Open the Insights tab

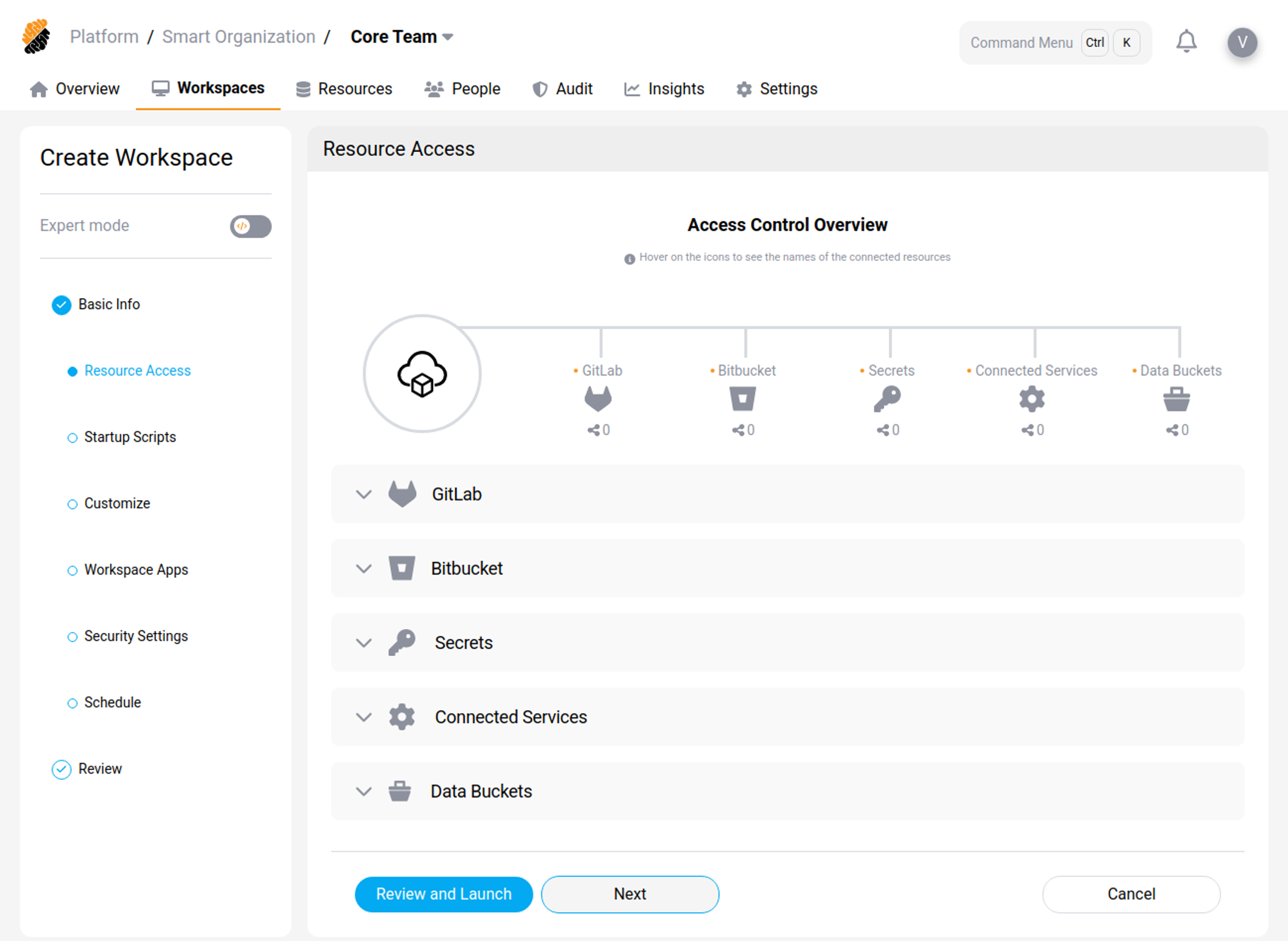point(664,89)
